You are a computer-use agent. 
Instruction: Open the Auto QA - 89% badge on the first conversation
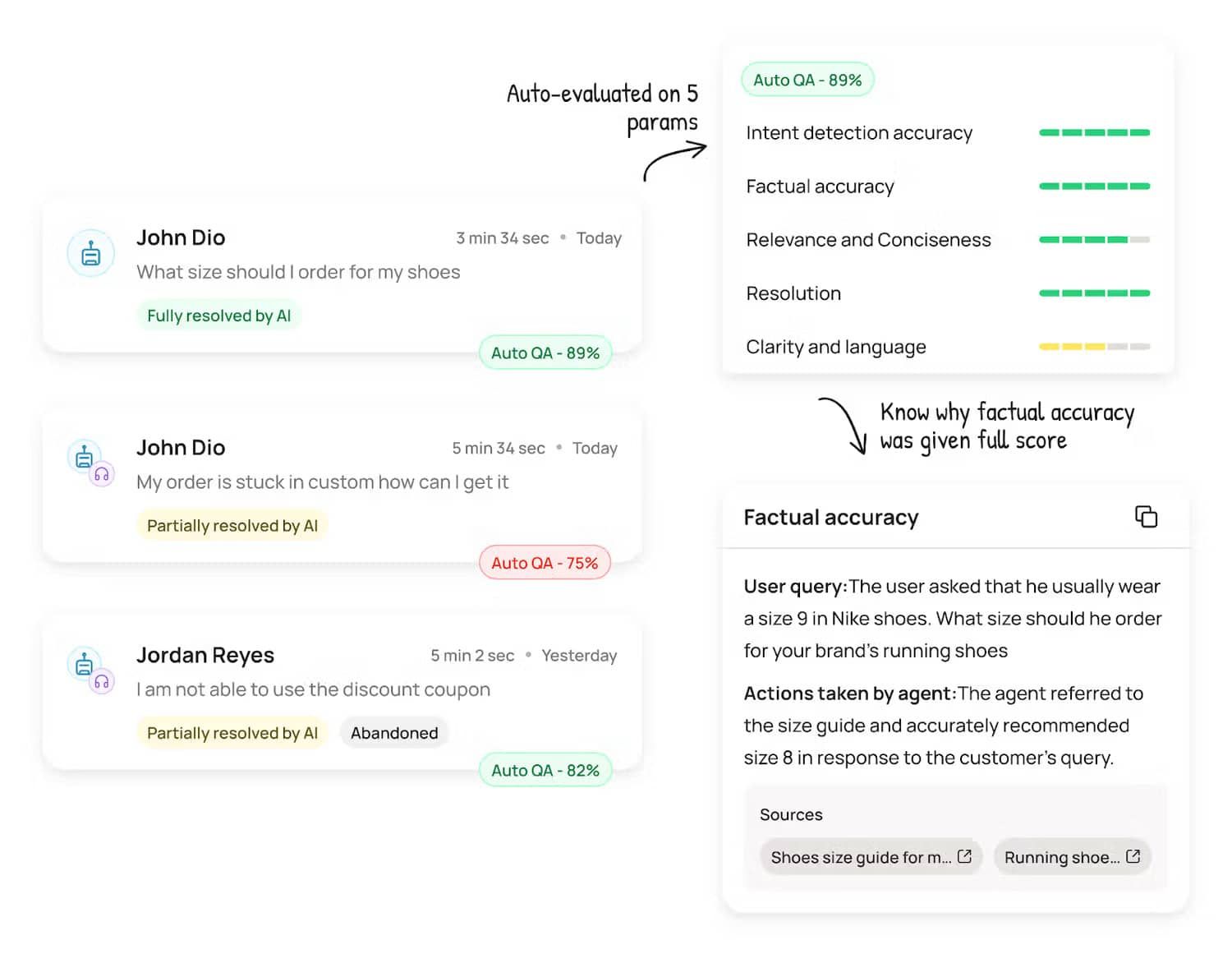545,353
